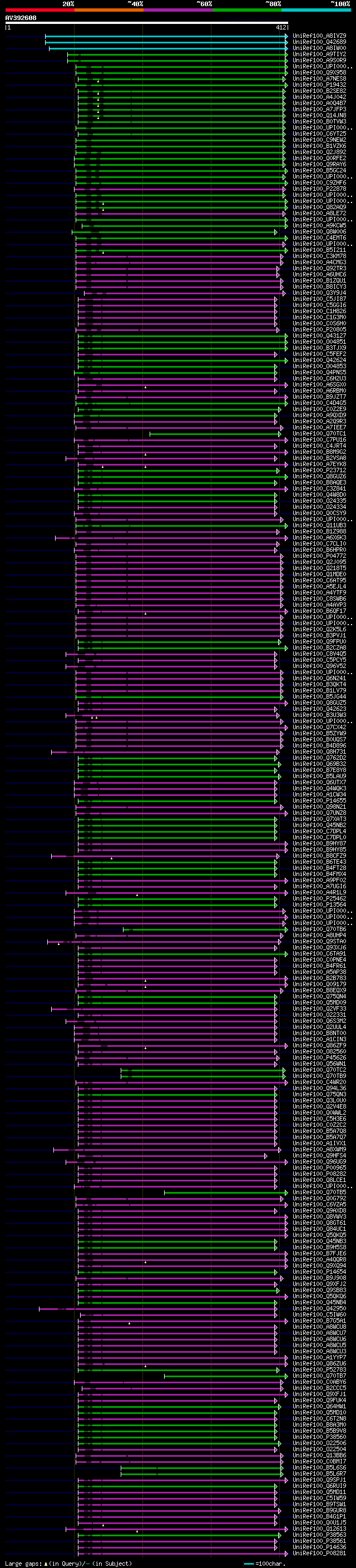Click the UniRef100_P13564 label
This screenshot has height=1568, width=356.
click(319, 904)
